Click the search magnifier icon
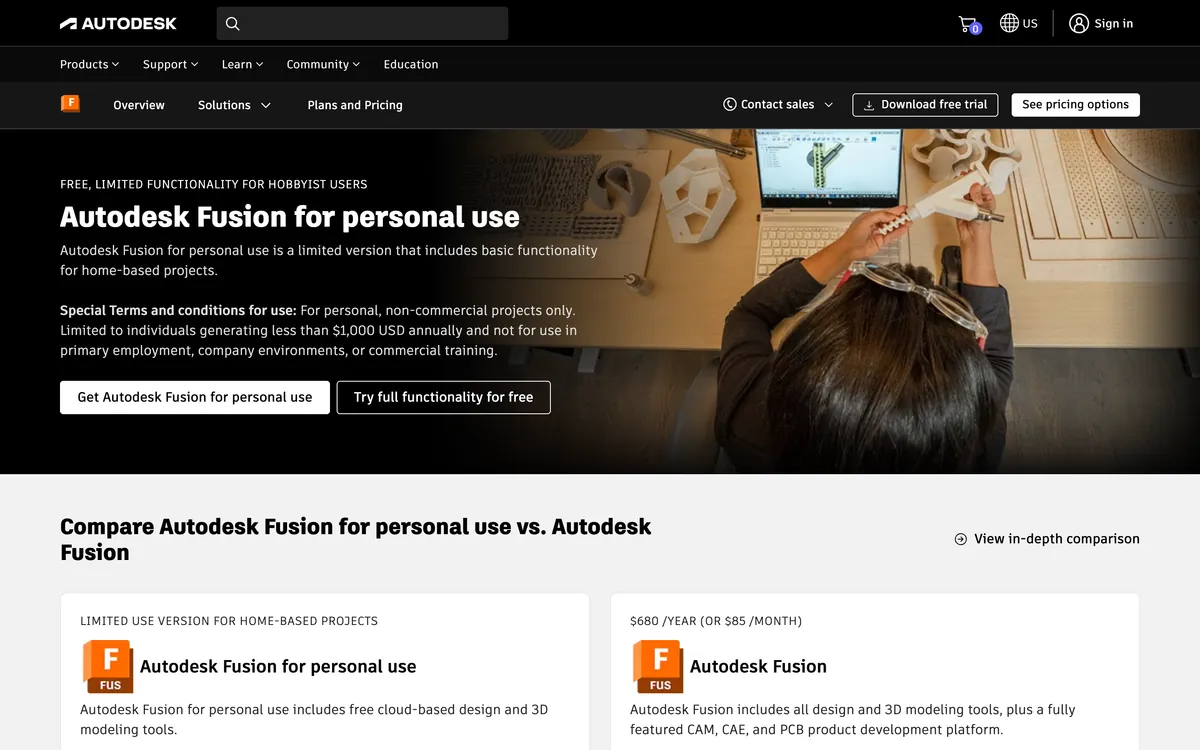The image size is (1200, 750). (x=233, y=24)
